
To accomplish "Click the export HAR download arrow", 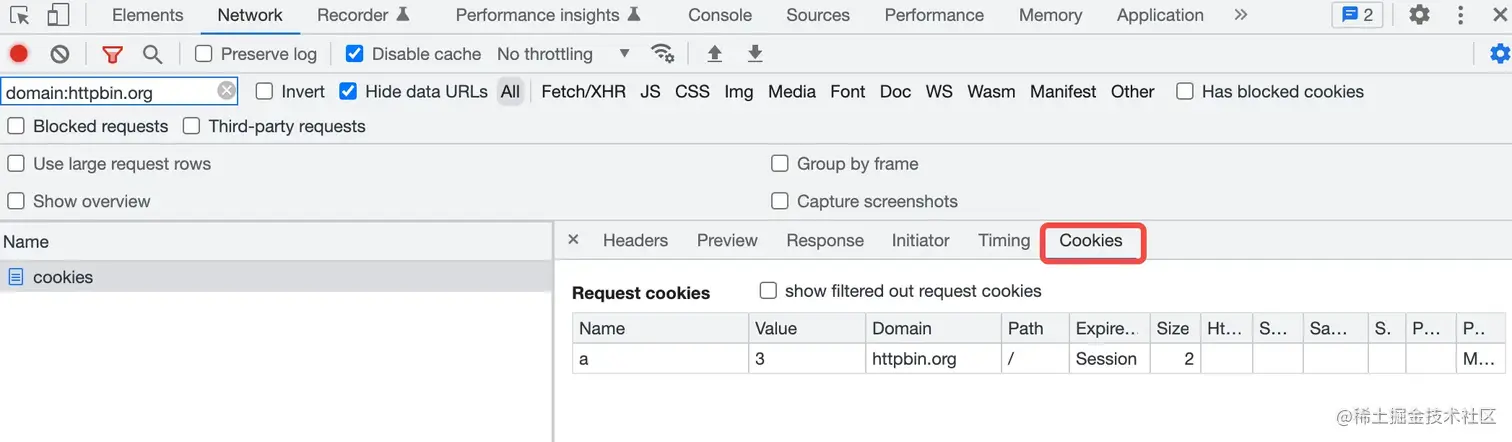I will [x=755, y=54].
